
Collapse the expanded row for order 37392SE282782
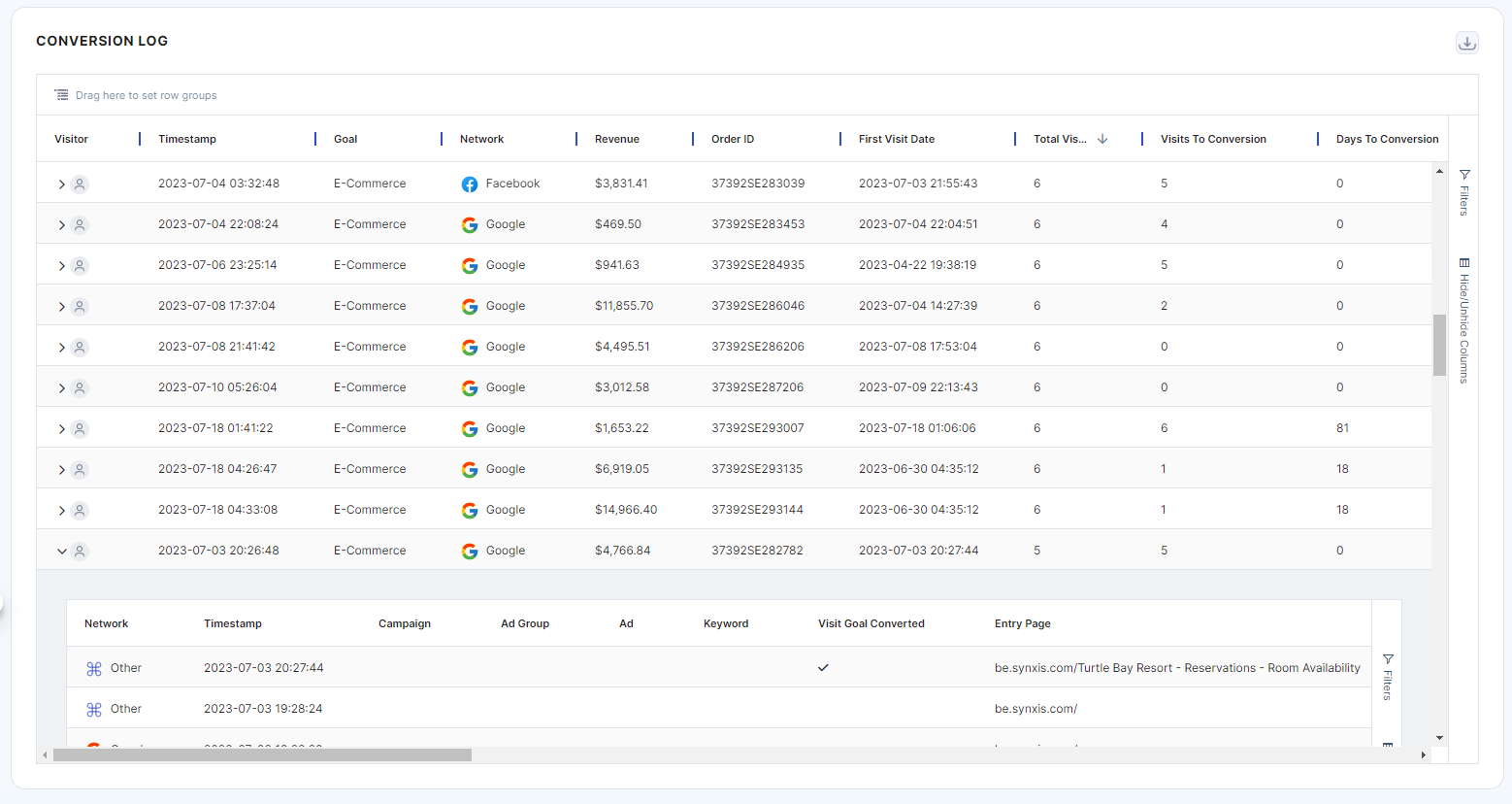pyautogui.click(x=61, y=552)
